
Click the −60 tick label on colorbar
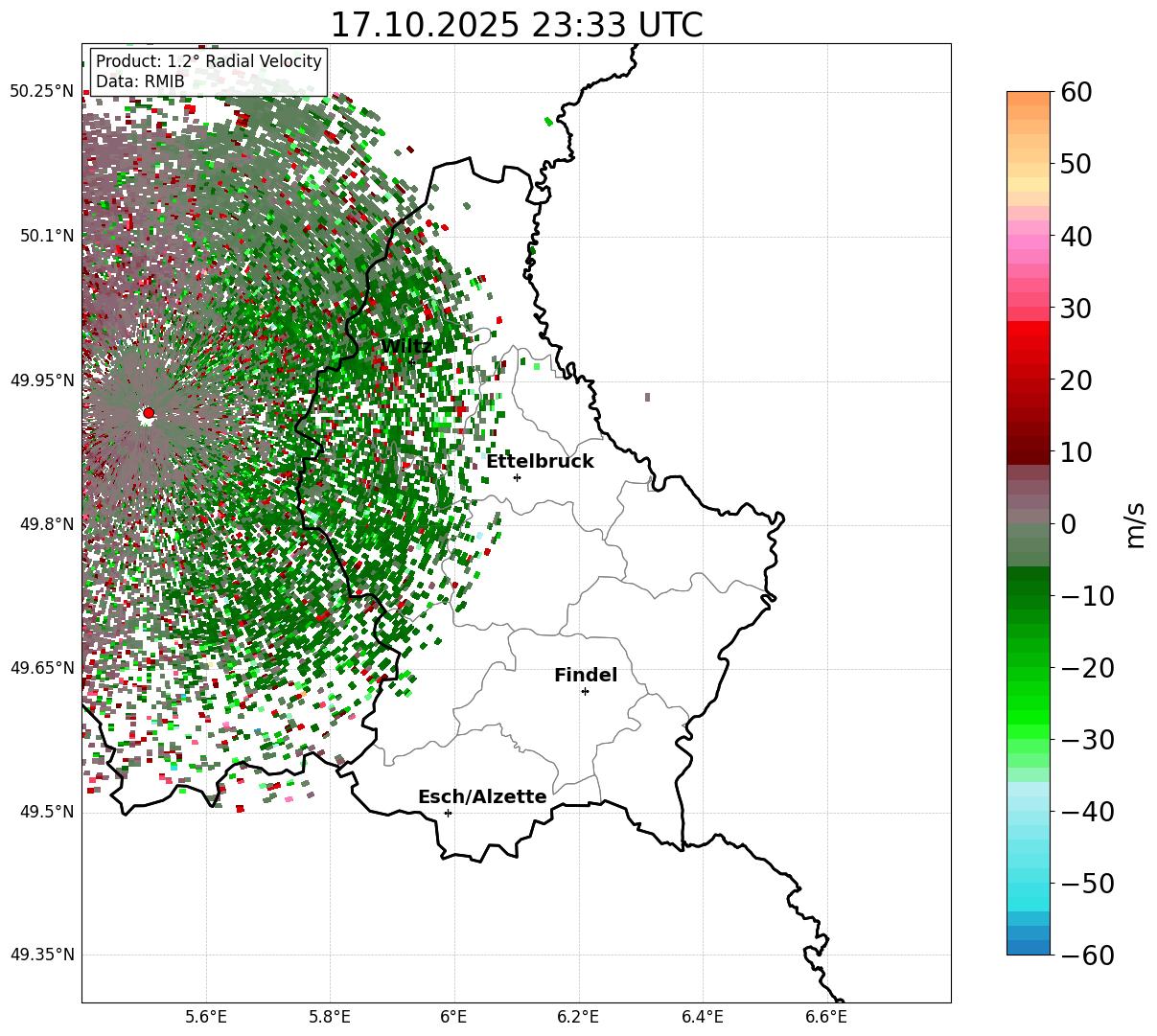1087,955
